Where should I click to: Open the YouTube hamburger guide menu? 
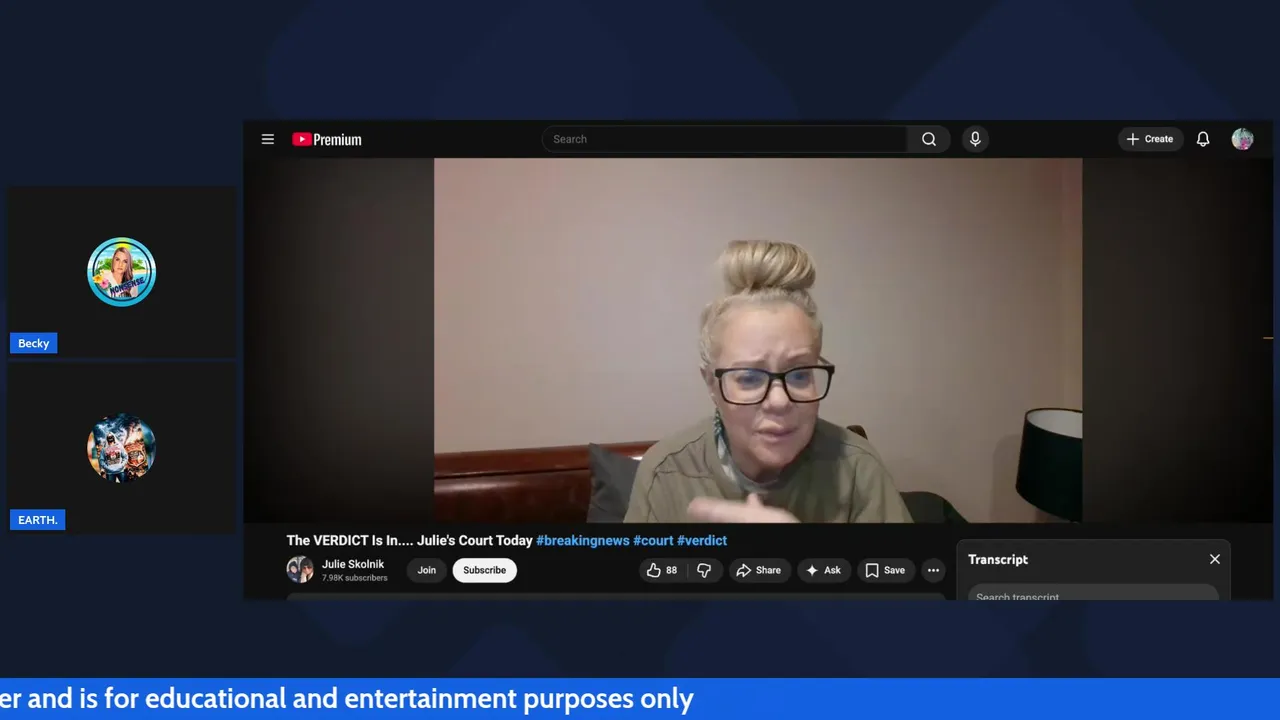[x=268, y=139]
